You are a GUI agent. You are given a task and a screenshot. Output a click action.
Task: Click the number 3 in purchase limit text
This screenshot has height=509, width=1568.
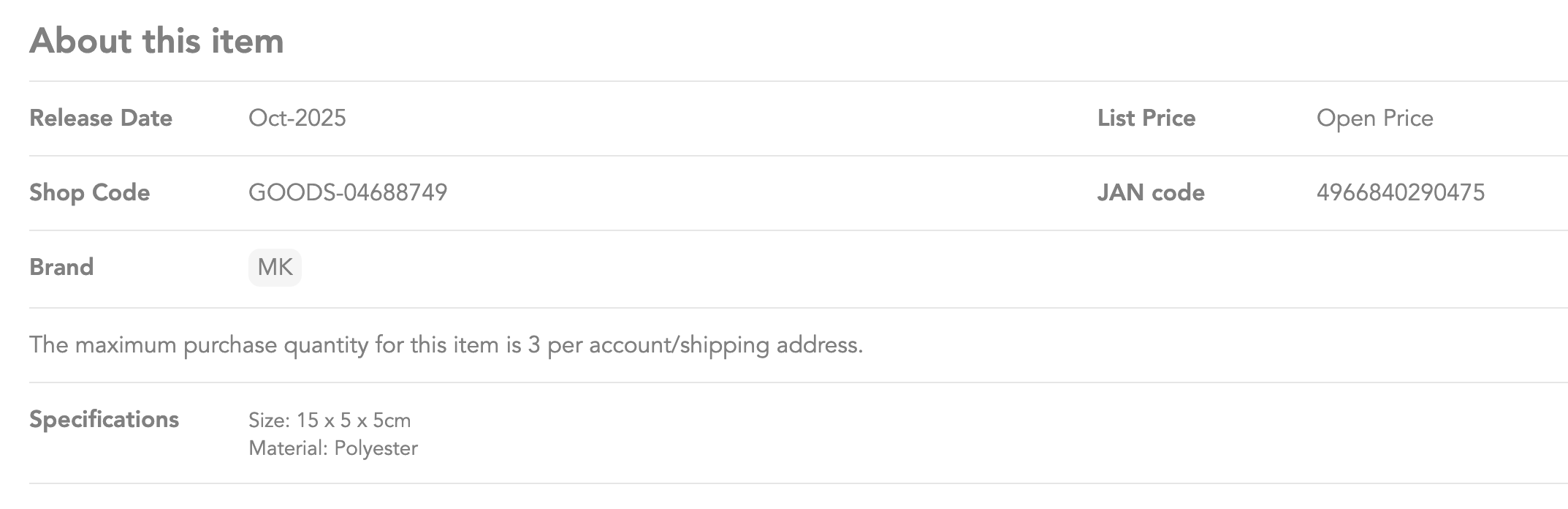point(533,345)
